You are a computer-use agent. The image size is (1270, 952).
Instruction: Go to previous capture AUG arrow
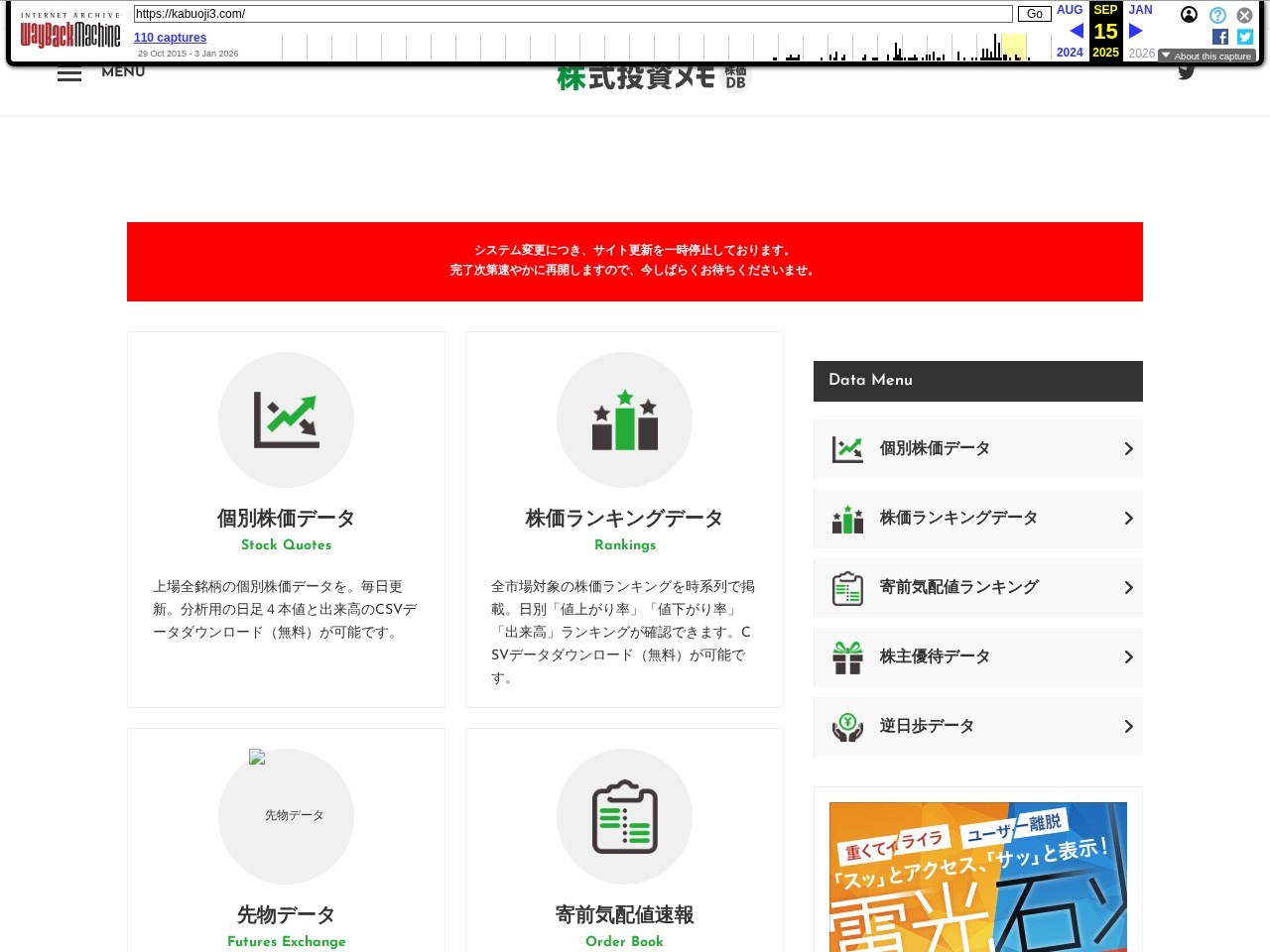[1076, 31]
